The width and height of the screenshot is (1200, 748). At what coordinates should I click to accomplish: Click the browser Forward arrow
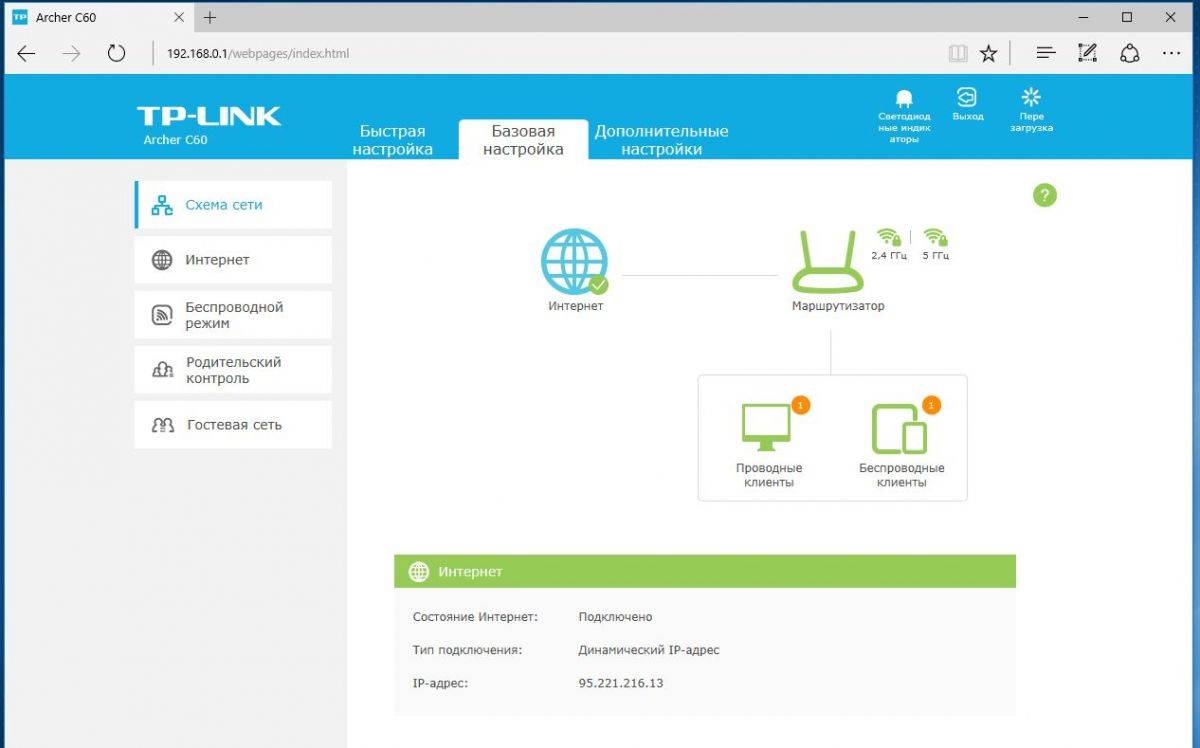(x=71, y=54)
